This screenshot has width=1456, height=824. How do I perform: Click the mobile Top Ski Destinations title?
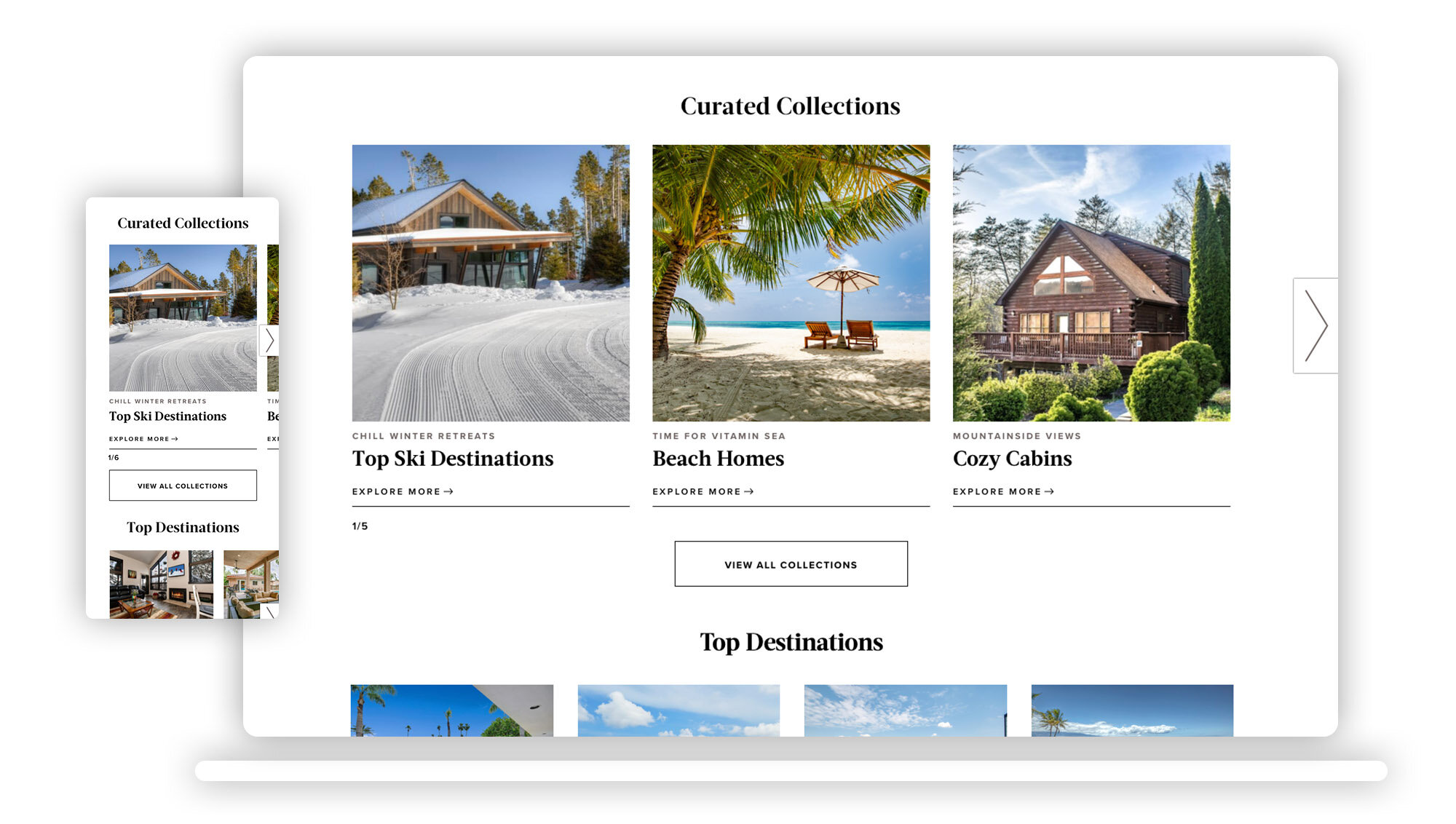tap(167, 416)
